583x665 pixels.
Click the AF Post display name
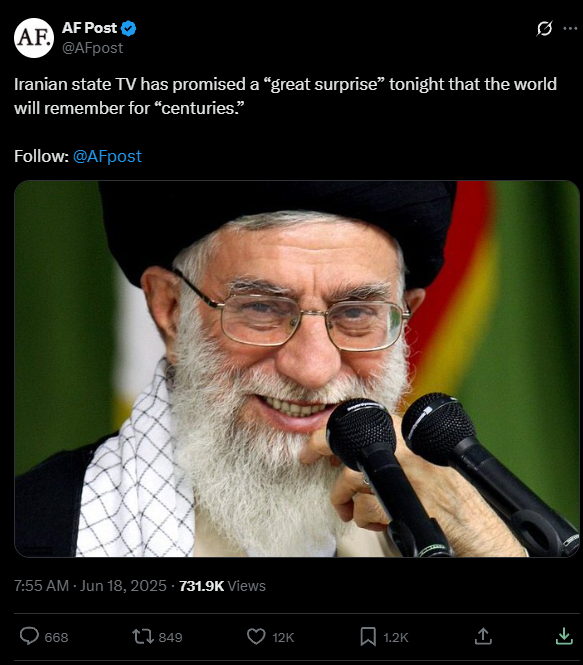(89, 28)
